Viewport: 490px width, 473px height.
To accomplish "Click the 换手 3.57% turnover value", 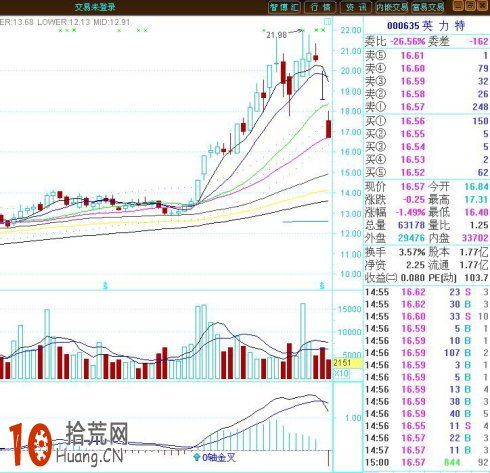I will 412,252.
